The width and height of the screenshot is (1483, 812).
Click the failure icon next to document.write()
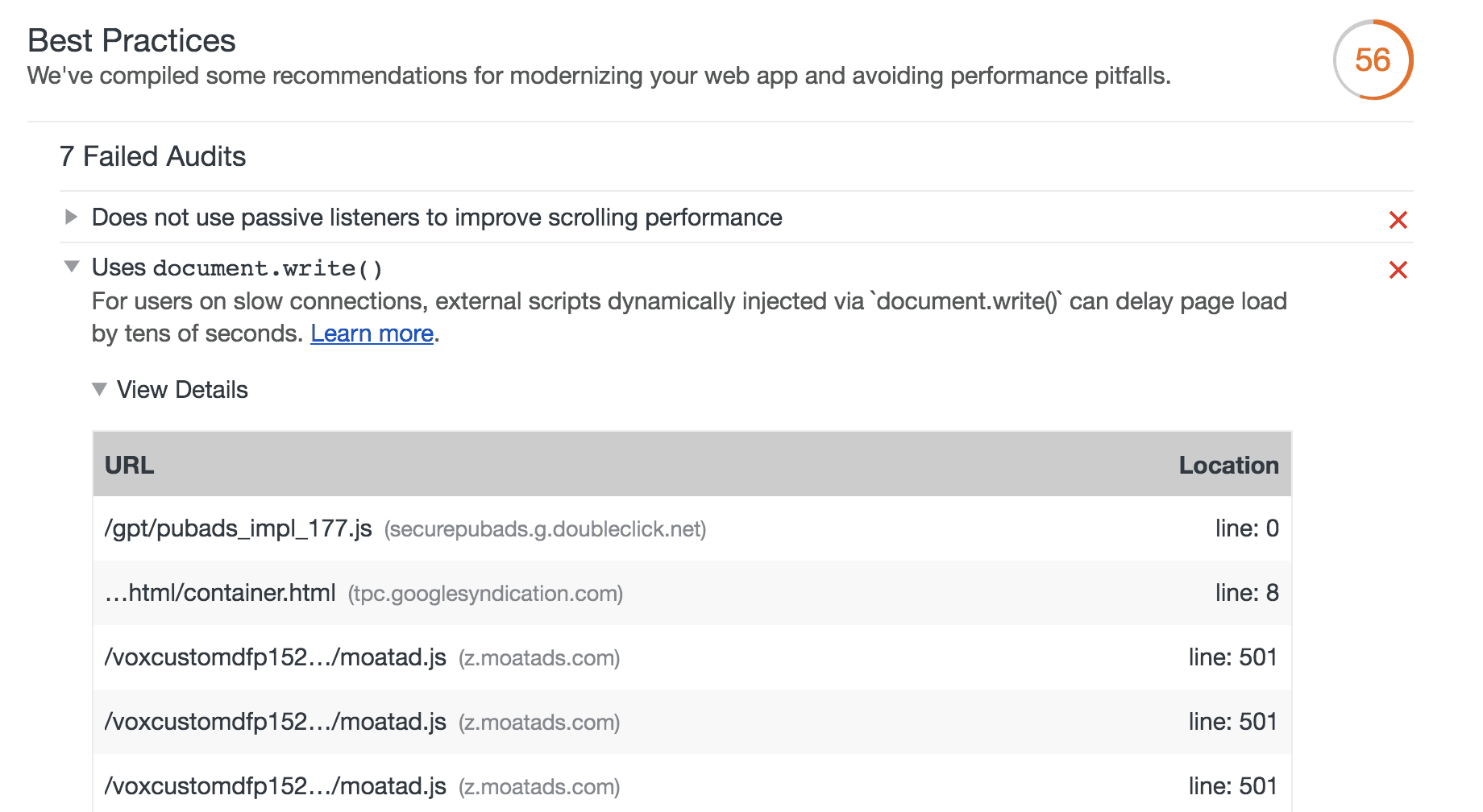[1398, 269]
